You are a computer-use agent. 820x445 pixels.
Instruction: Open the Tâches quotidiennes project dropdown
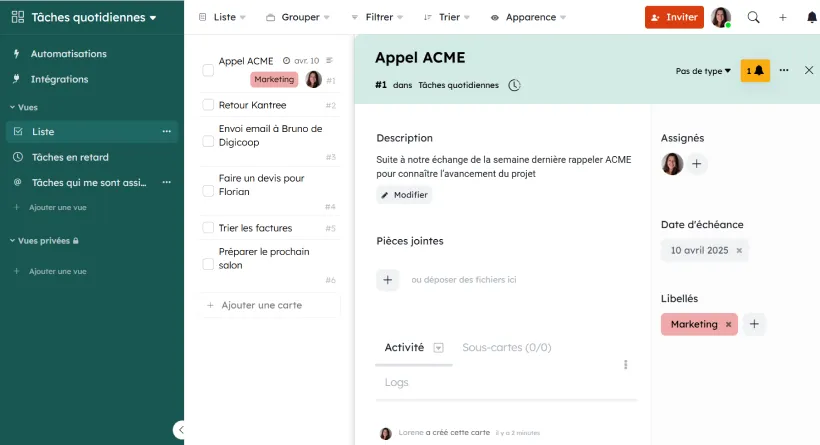[94, 17]
